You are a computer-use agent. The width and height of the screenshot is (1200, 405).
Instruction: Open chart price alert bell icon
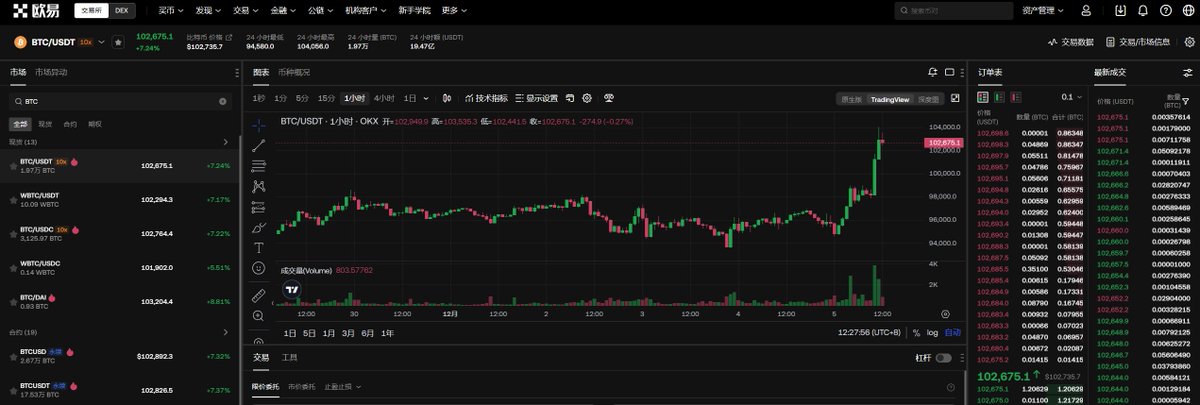[932, 72]
